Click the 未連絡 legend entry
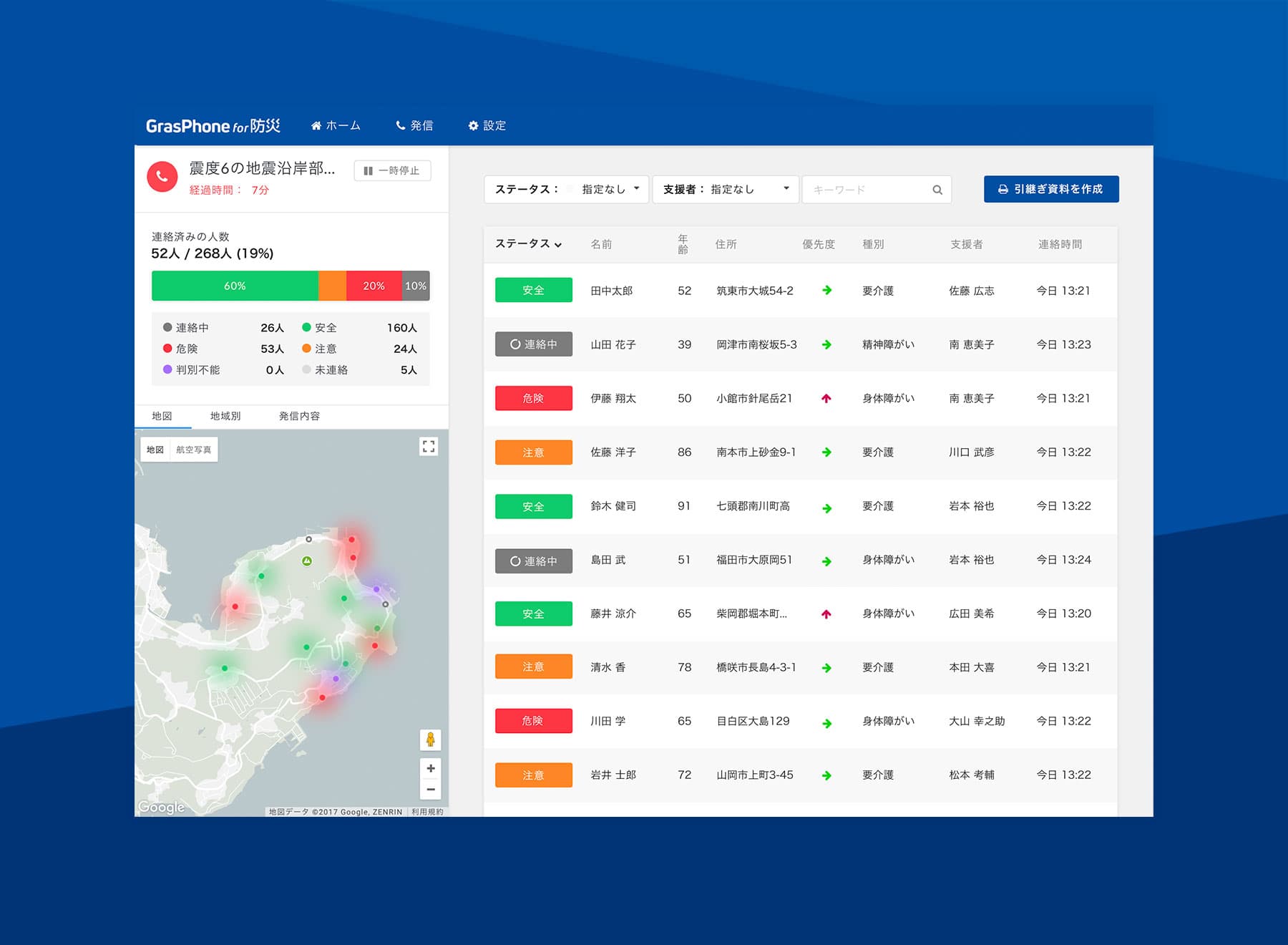The height and width of the screenshot is (945, 1288). point(359,370)
